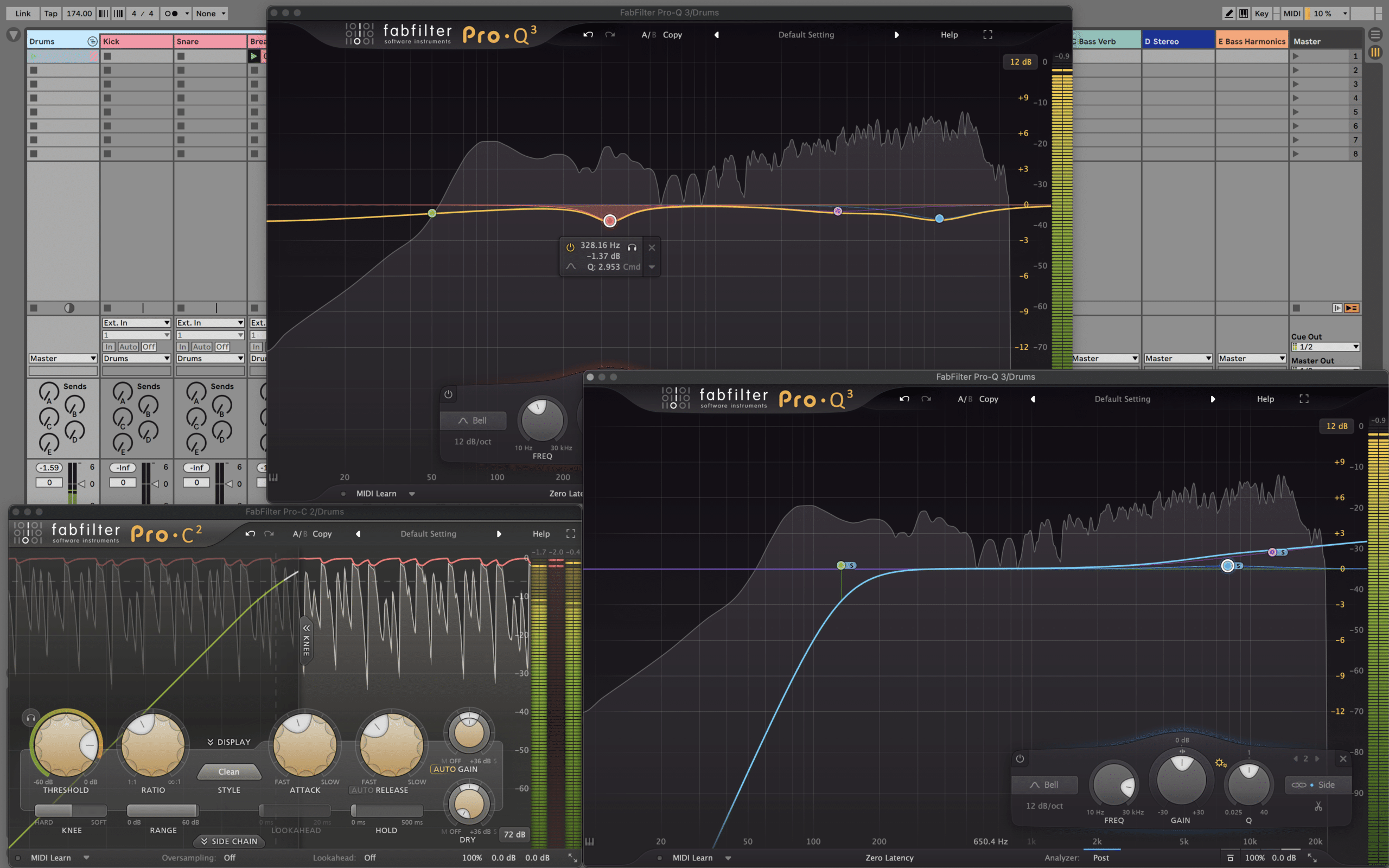Toggle the metronome in Ableton
Viewport: 1389px width, 868px height.
coord(171,13)
